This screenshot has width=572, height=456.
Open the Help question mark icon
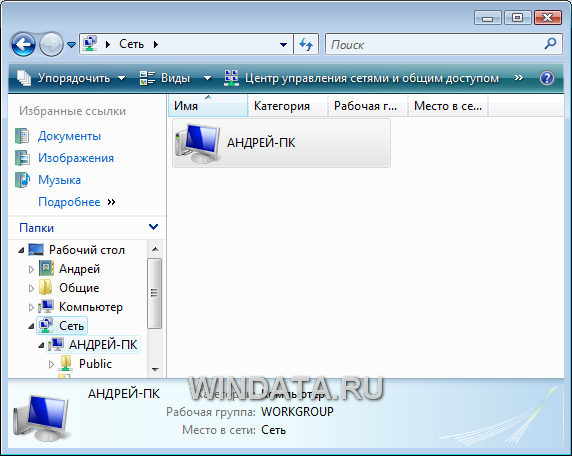point(547,78)
